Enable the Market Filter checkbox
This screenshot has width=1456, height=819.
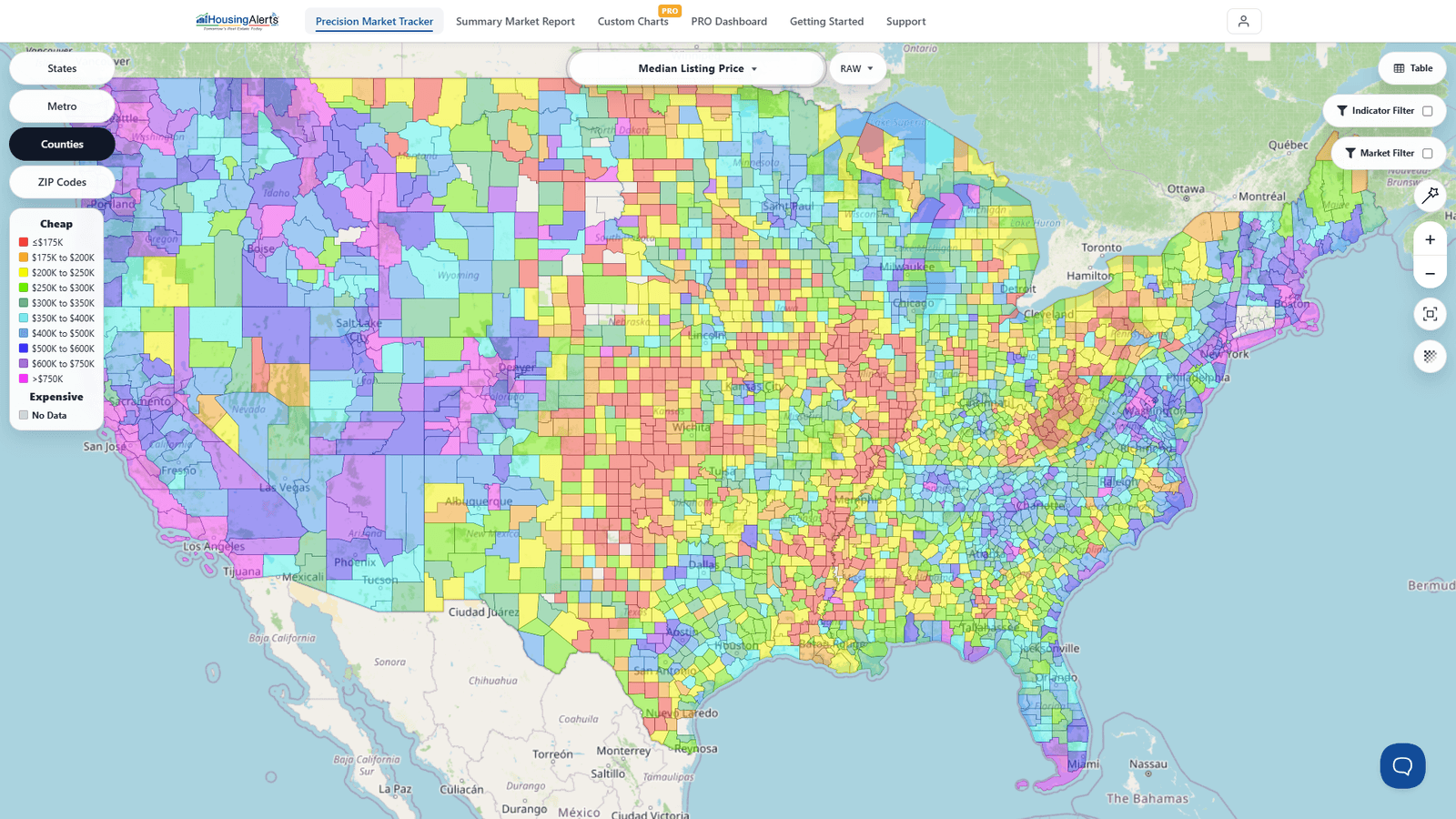(x=1428, y=154)
